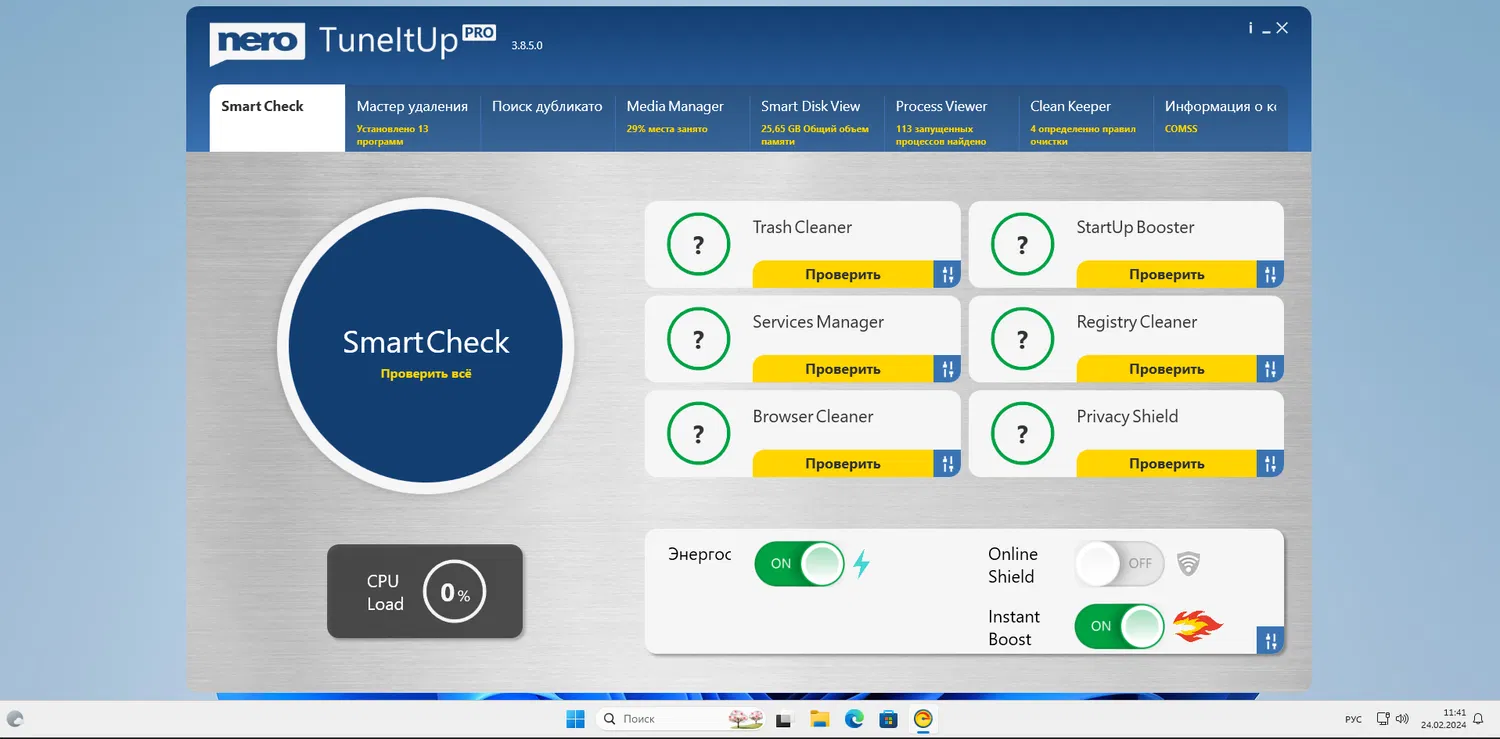Open File Explorer from the taskbar
This screenshot has height=739, width=1500.
pyautogui.click(x=820, y=719)
